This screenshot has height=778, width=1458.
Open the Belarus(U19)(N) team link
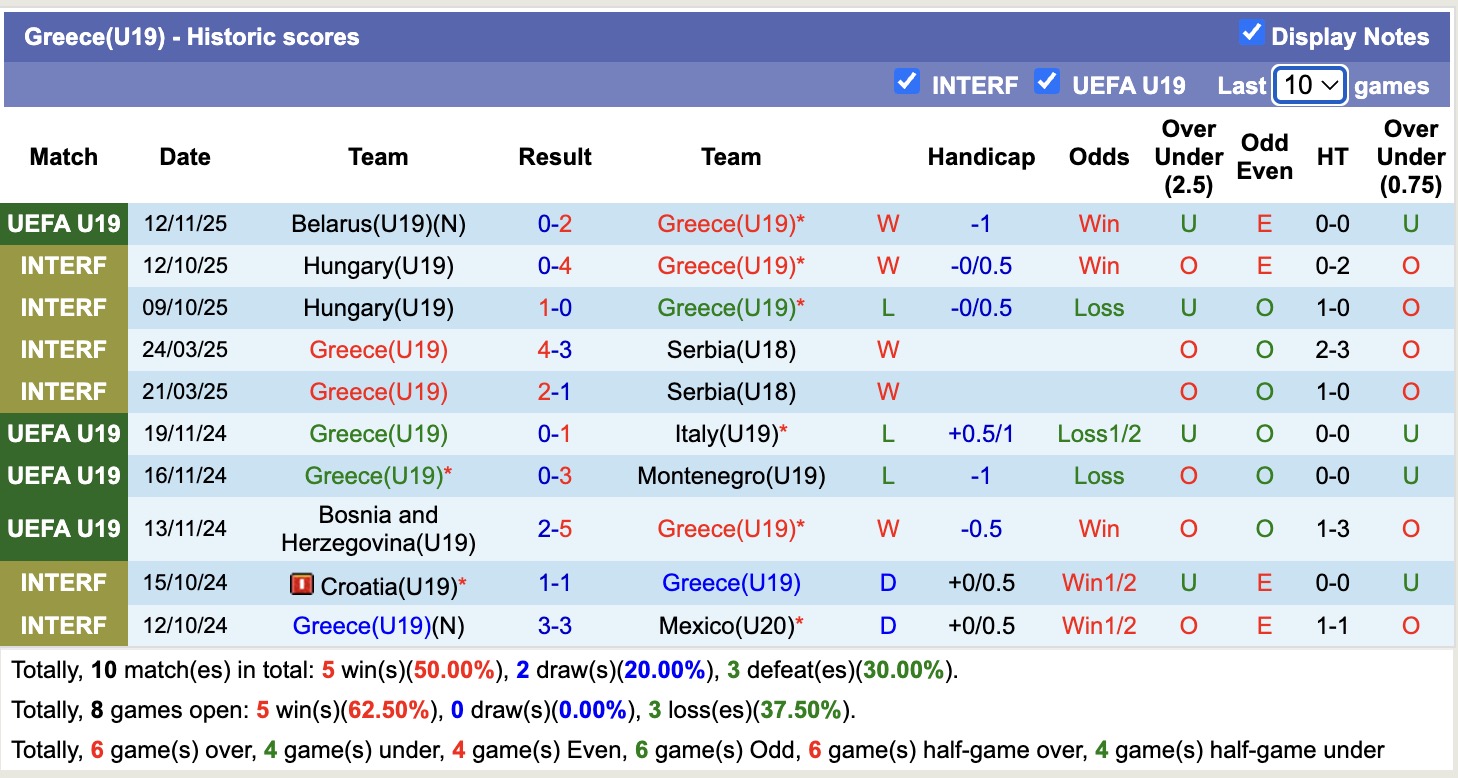point(378,224)
